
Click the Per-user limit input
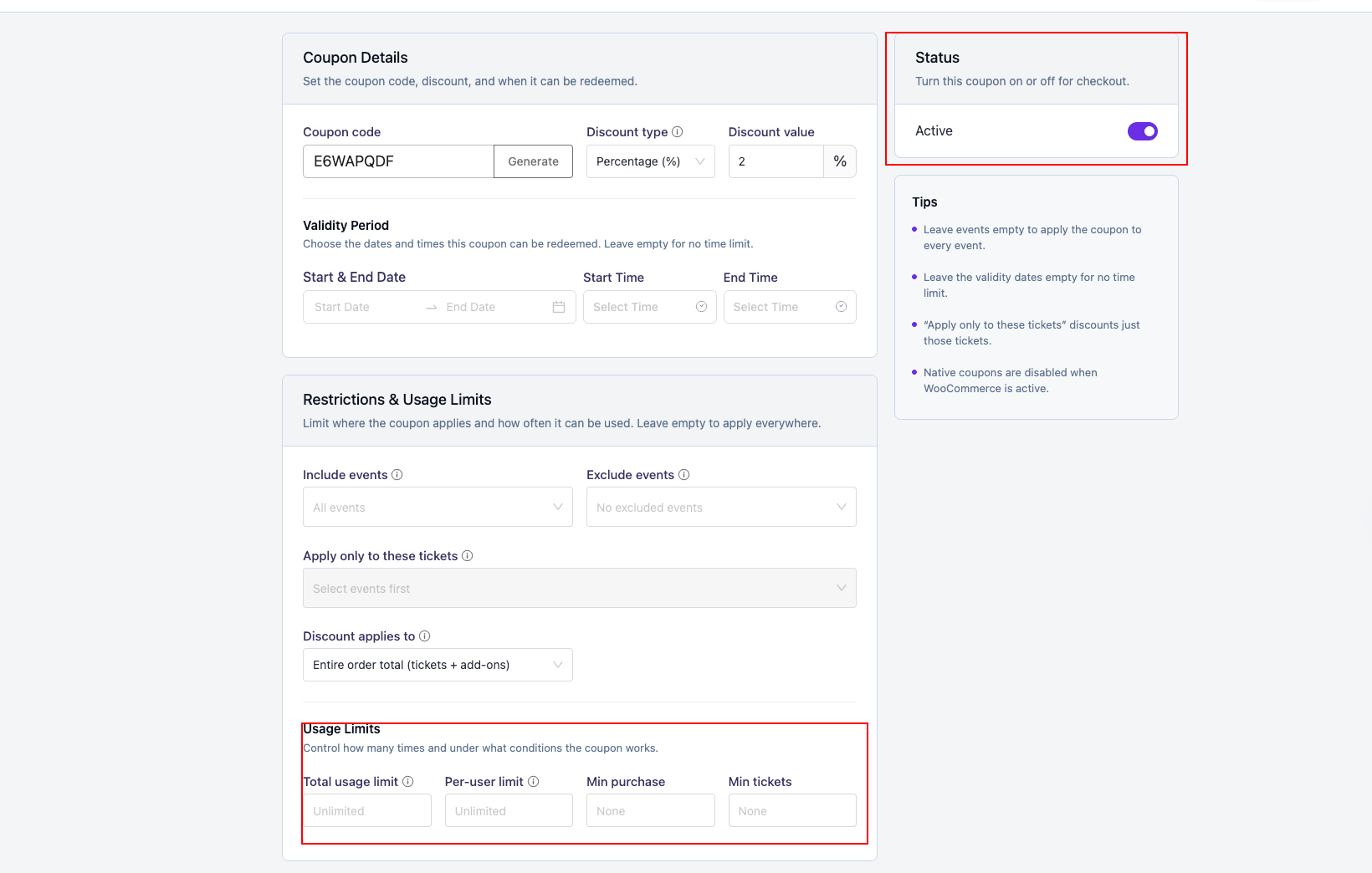coord(509,810)
